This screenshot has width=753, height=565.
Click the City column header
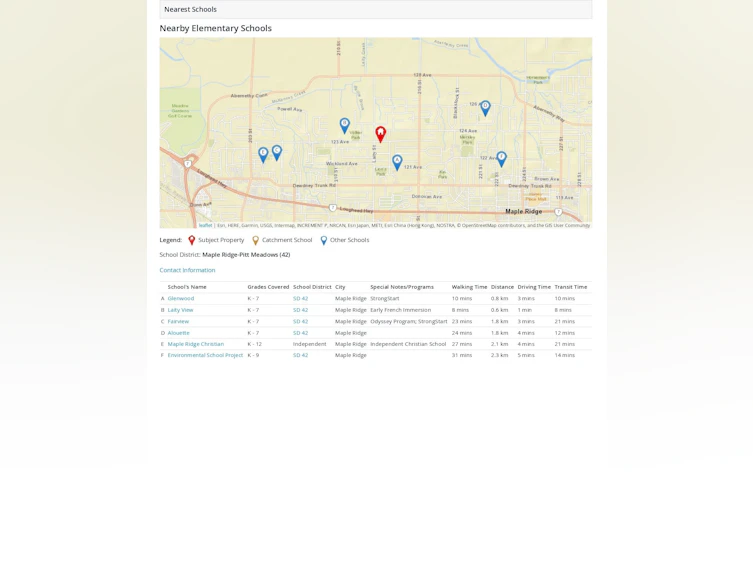340,287
